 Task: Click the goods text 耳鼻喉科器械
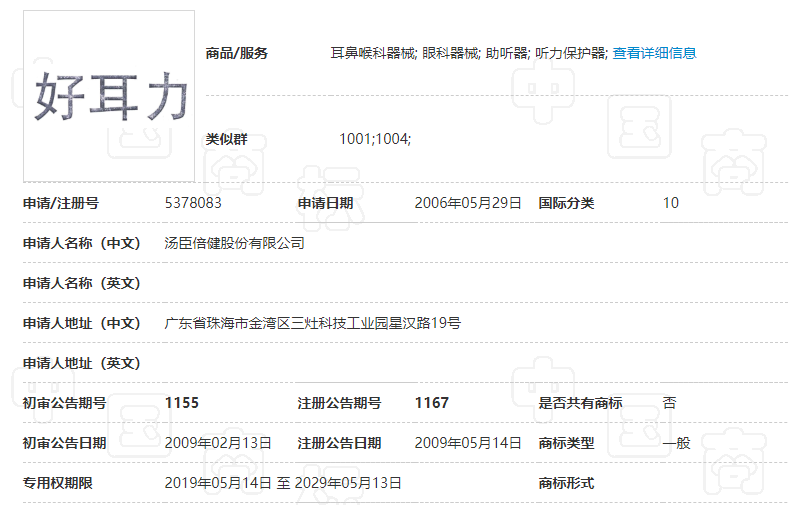tap(373, 53)
